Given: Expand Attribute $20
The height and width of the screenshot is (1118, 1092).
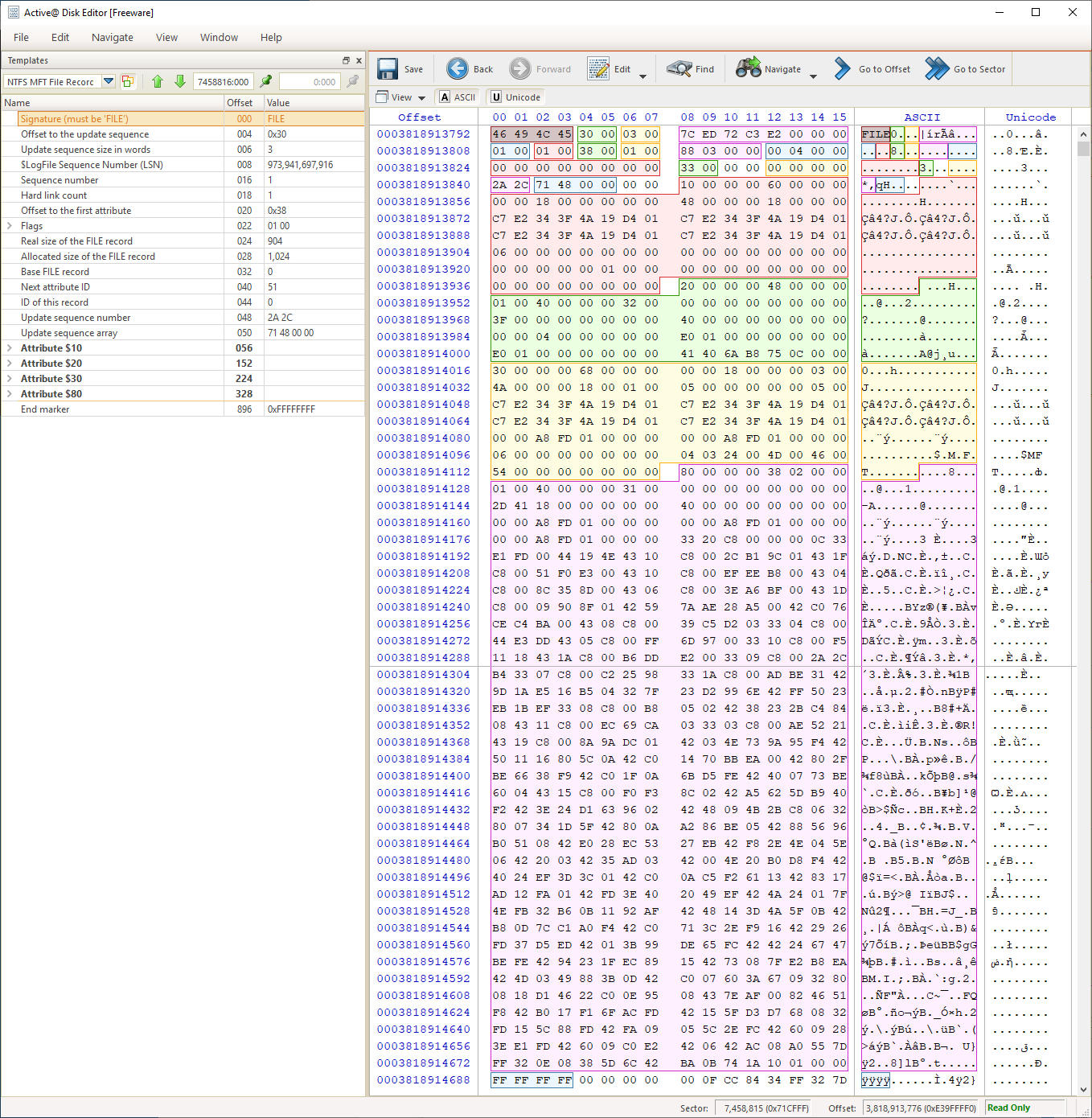Looking at the screenshot, I should pyautogui.click(x=10, y=364).
